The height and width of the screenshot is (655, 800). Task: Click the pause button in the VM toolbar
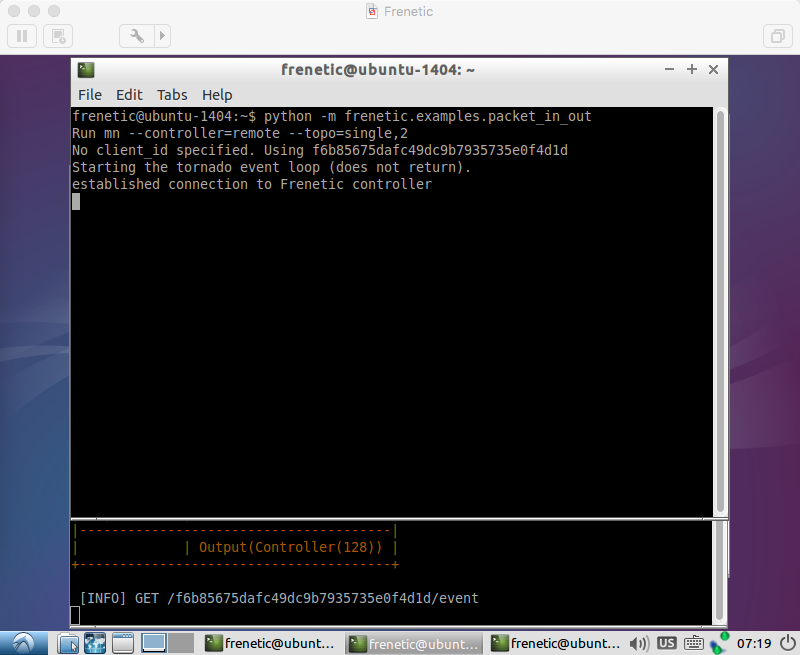(22, 36)
